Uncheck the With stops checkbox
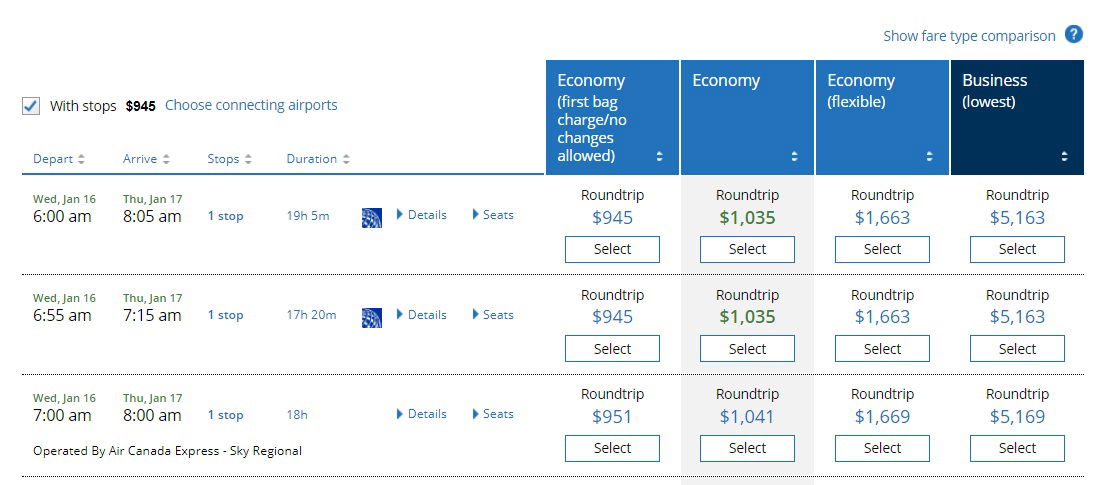This screenshot has width=1115, height=485. pos(31,106)
